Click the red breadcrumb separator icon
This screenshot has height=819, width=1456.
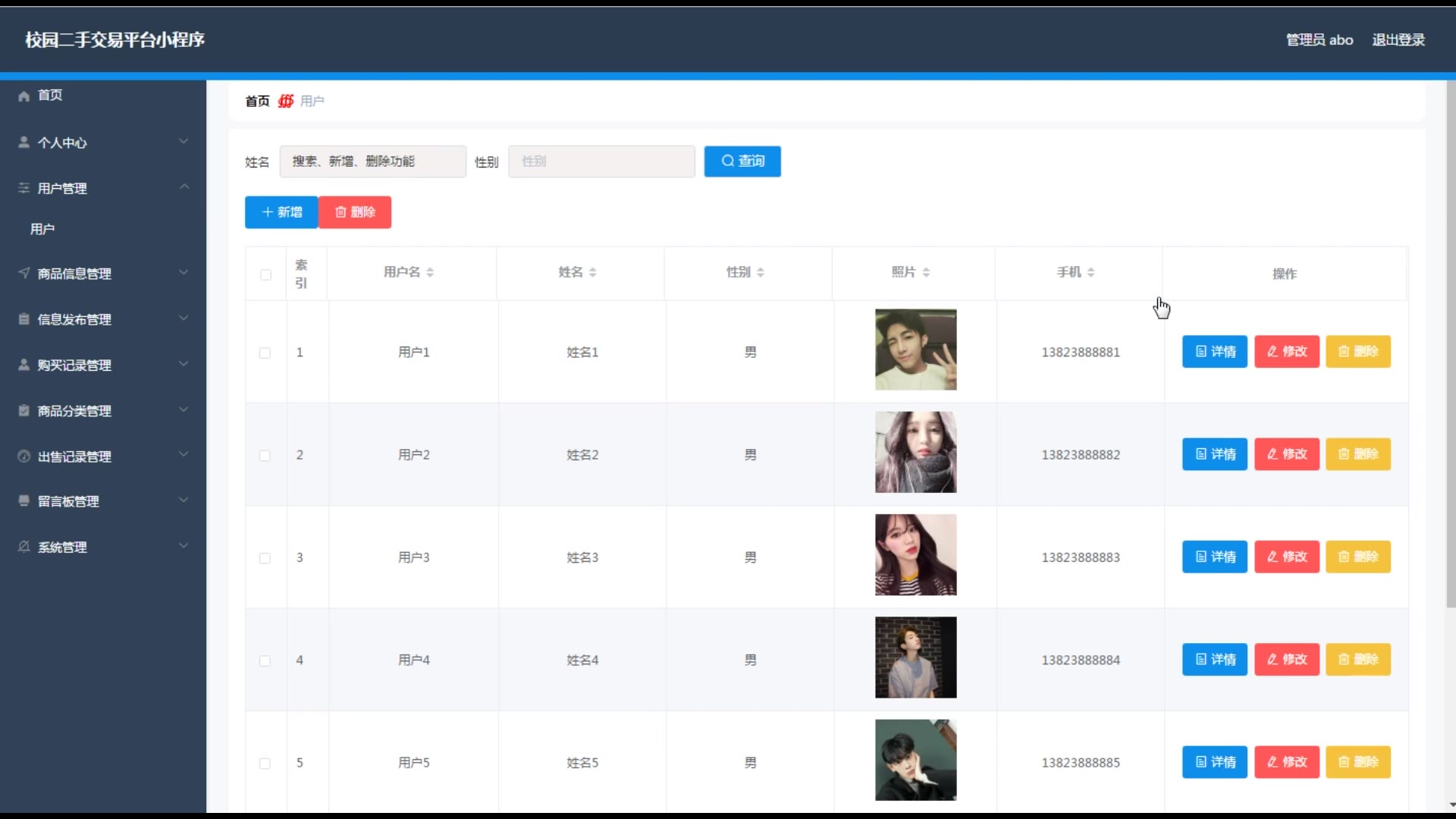285,101
